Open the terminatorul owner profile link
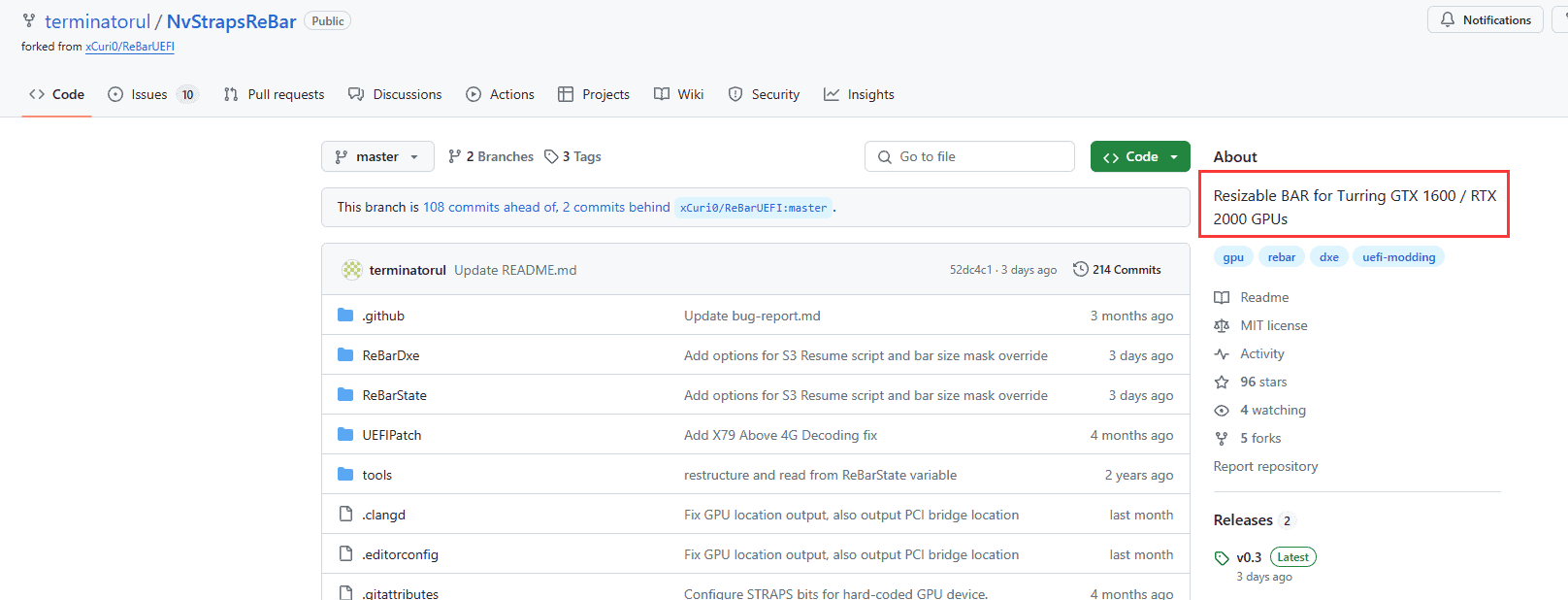1568x600 pixels. coord(97,21)
